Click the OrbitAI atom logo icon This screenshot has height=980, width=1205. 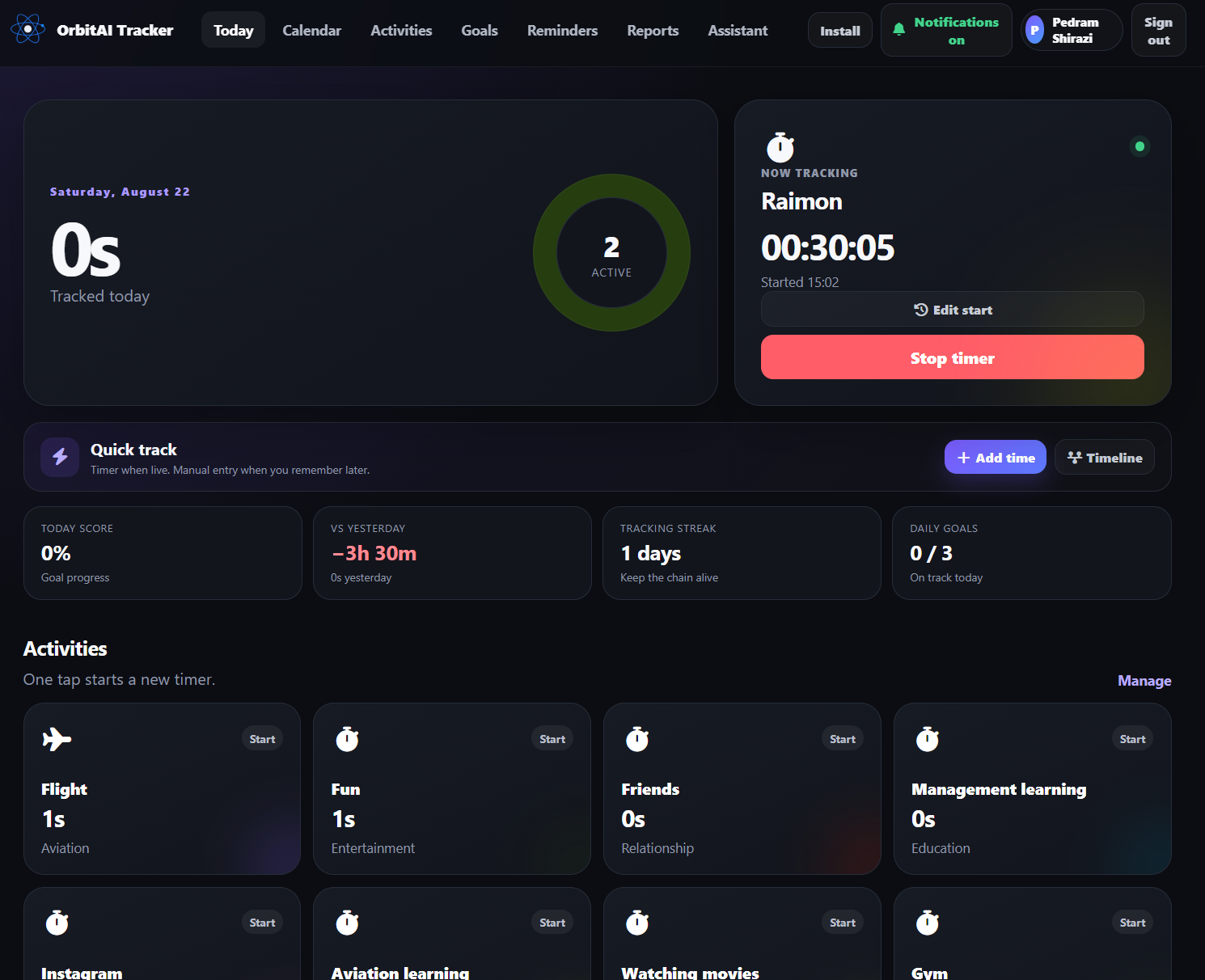click(27, 29)
